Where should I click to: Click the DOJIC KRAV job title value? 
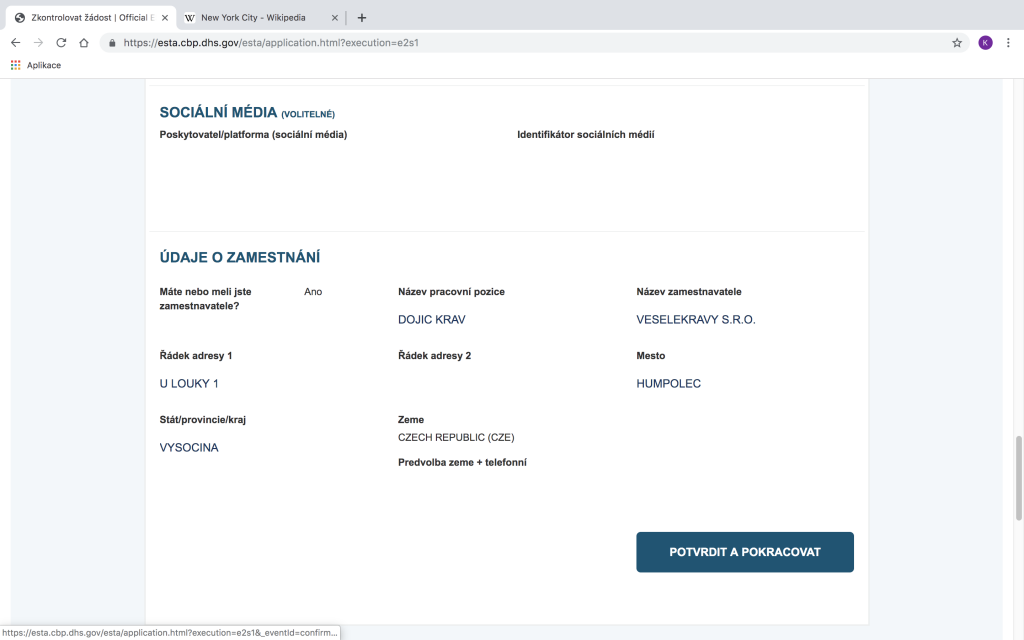pyautogui.click(x=431, y=320)
